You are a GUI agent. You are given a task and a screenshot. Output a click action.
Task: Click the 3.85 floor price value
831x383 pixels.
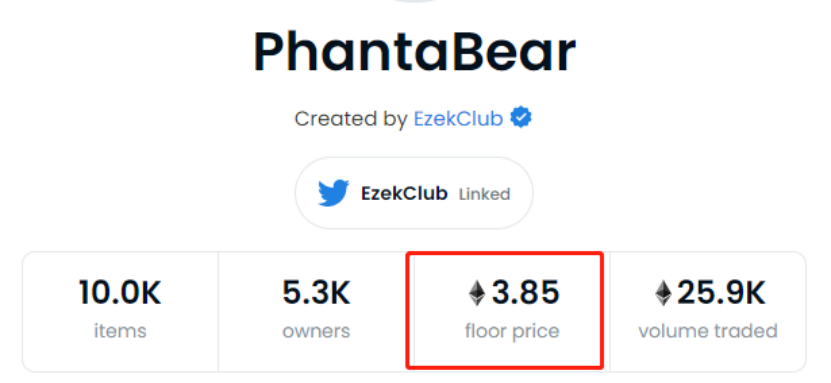coord(525,293)
